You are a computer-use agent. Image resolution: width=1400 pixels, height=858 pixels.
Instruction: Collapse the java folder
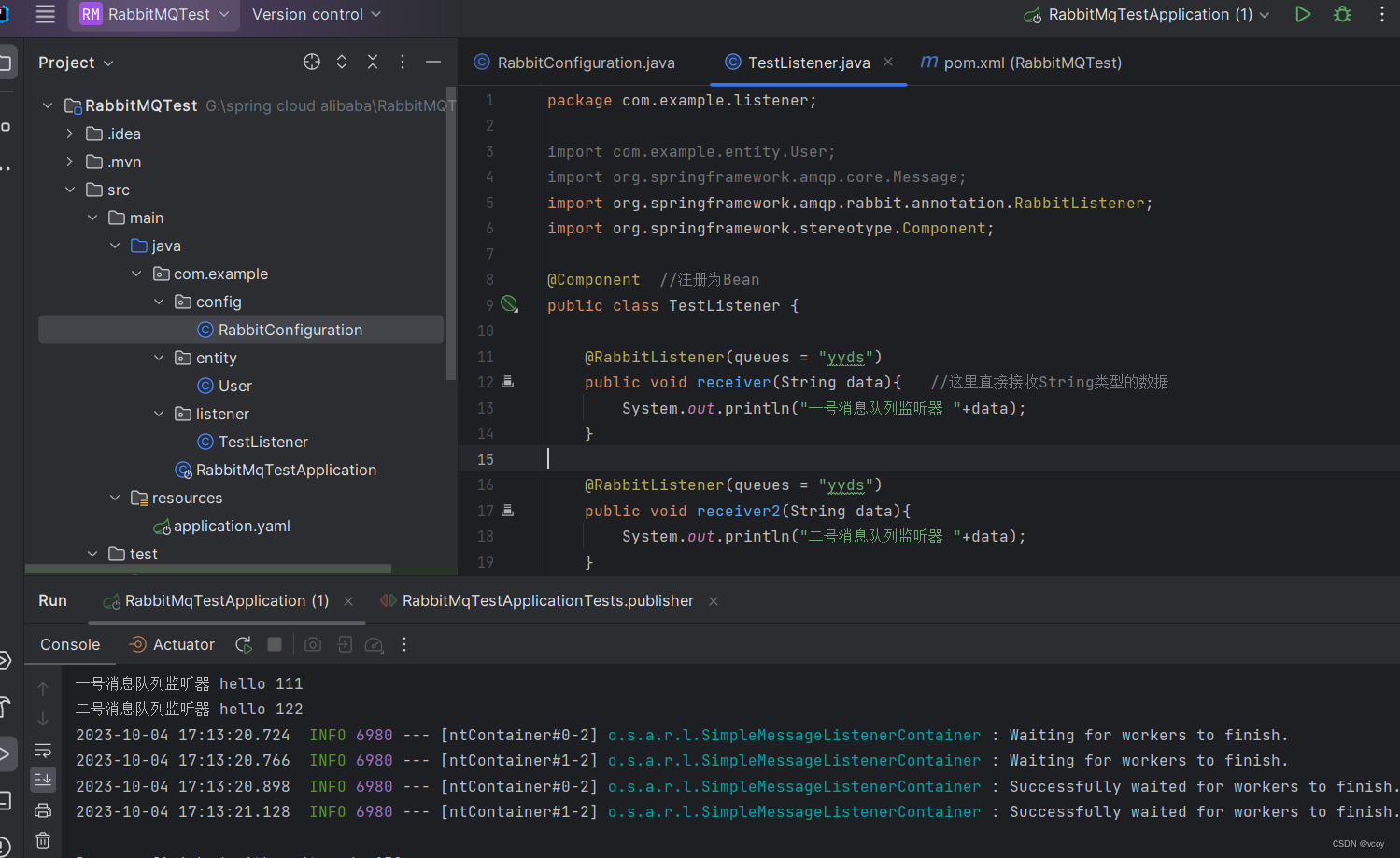115,246
